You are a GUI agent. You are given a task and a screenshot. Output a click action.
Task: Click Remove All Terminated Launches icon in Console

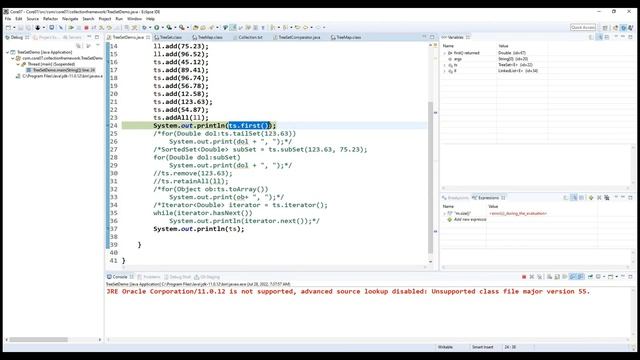click(540, 277)
